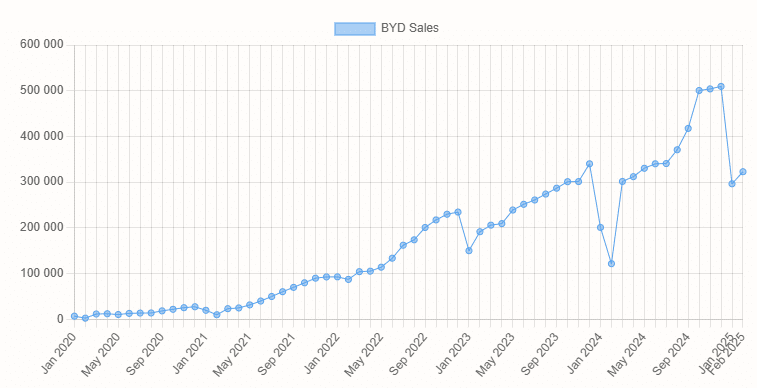The height and width of the screenshot is (388, 757).
Task: Click the Sep 2024 point near 417 000
Action: pyautogui.click(x=688, y=128)
